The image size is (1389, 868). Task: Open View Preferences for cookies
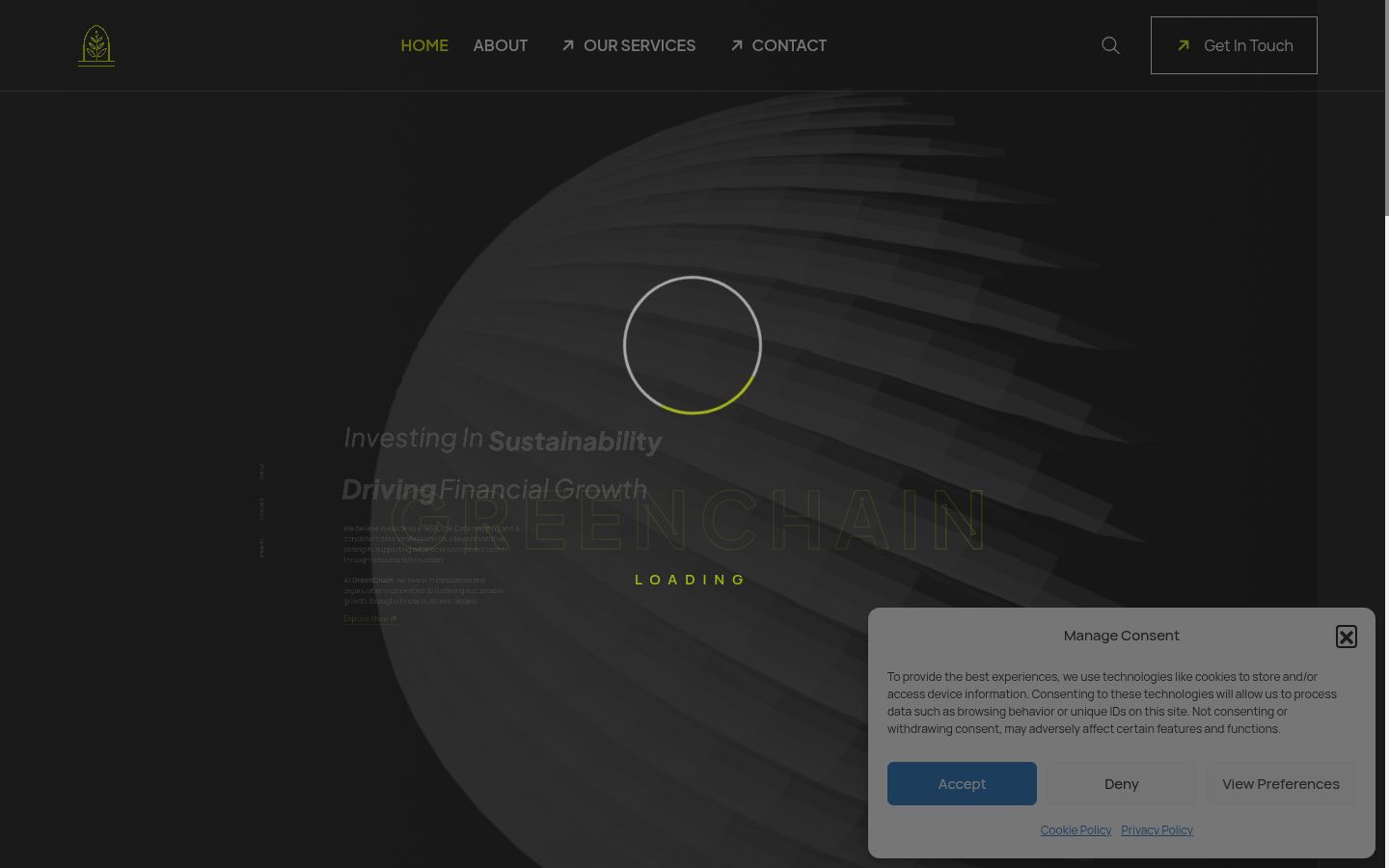pos(1281,783)
